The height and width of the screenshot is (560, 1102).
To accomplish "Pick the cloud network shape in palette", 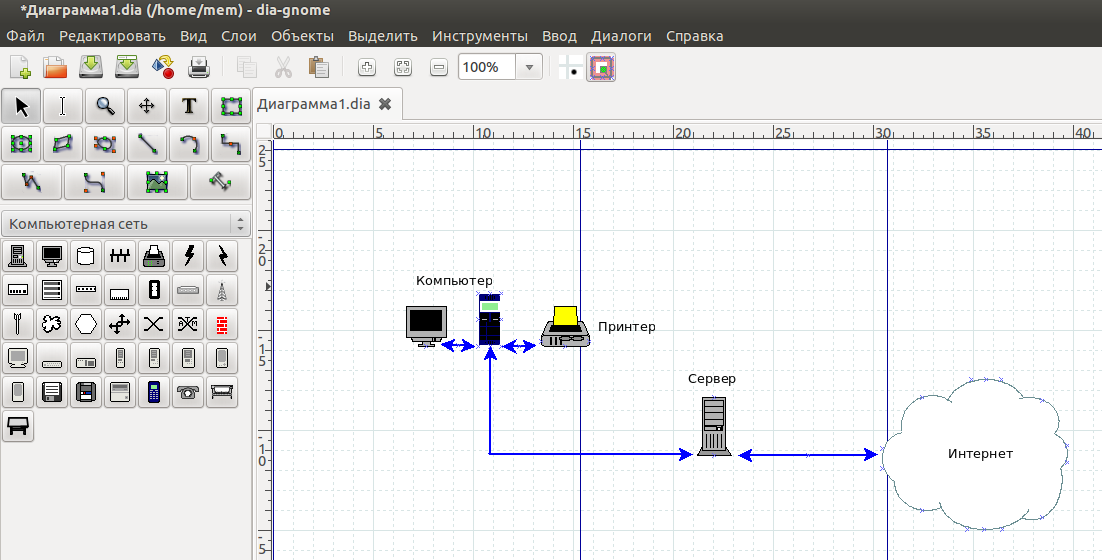I will [x=52, y=324].
